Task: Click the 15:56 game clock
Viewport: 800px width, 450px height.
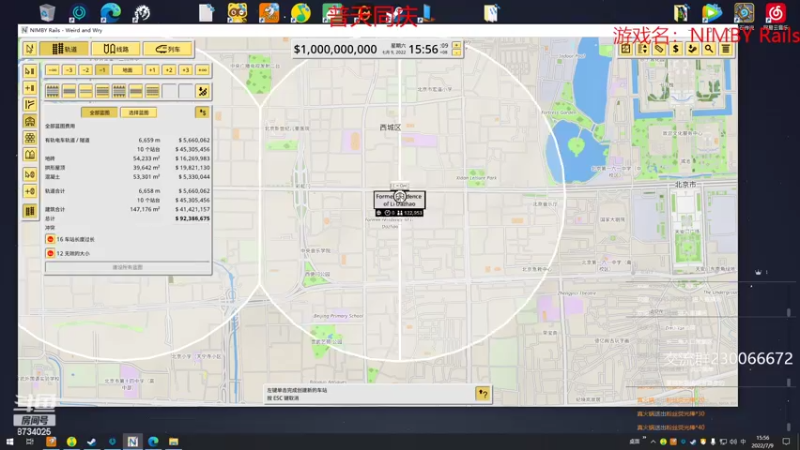Action: tap(423, 49)
